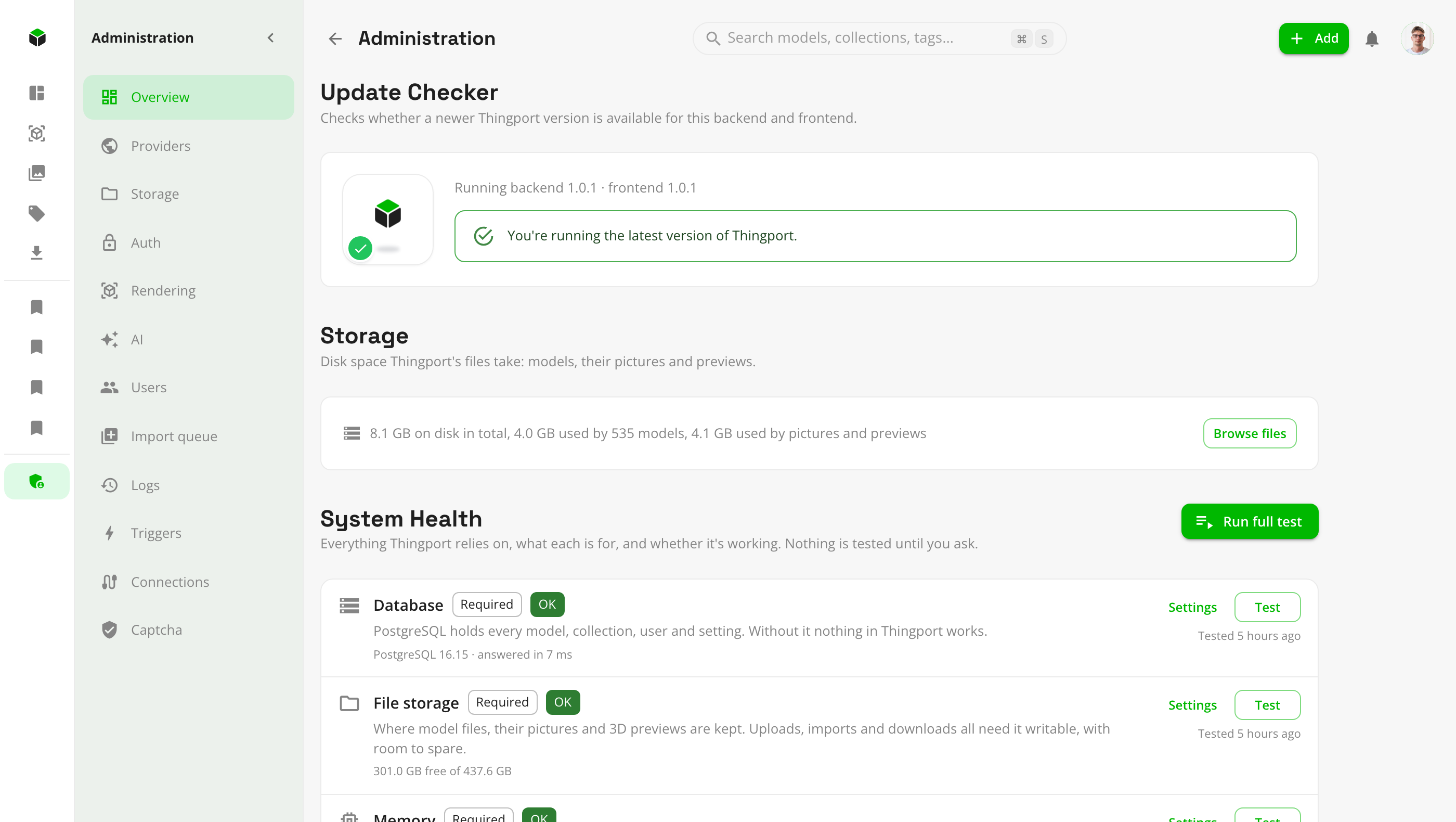1456x822 pixels.
Task: Click the Database OK status badge
Action: coord(547,605)
